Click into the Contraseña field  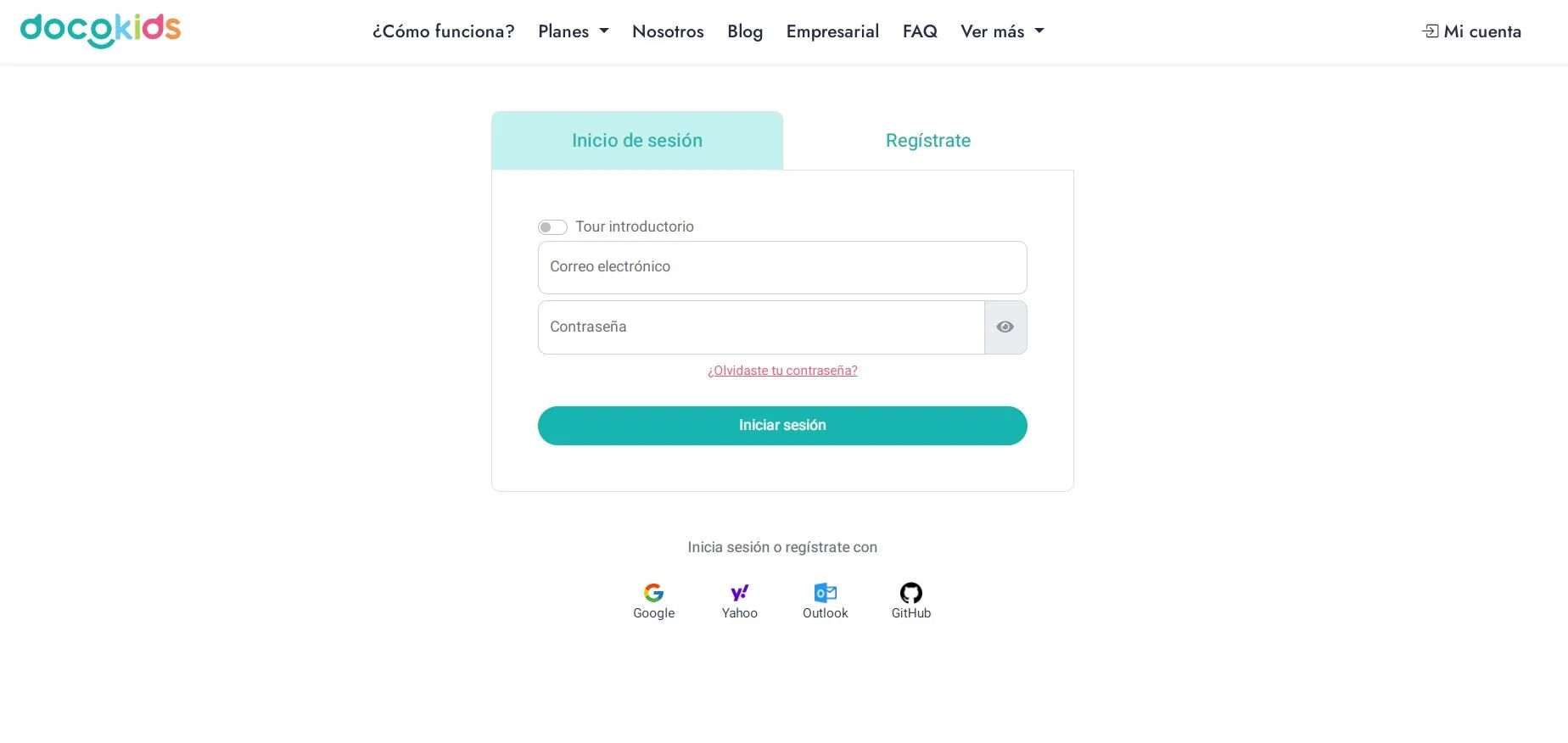[x=760, y=327]
